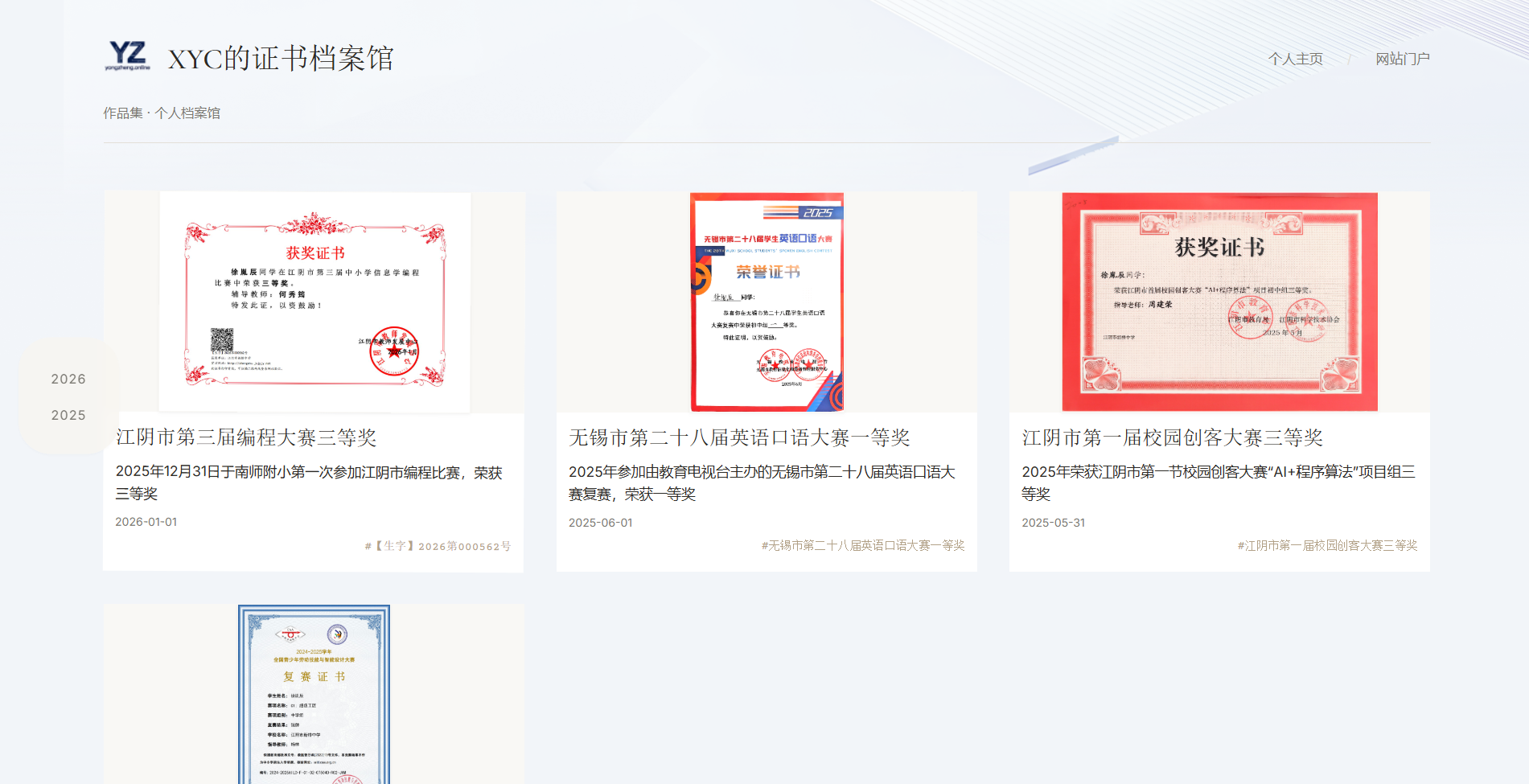Select tag #无锡市第二十八届英语口语大赛一等奖
The height and width of the screenshot is (784, 1529).
[863, 545]
